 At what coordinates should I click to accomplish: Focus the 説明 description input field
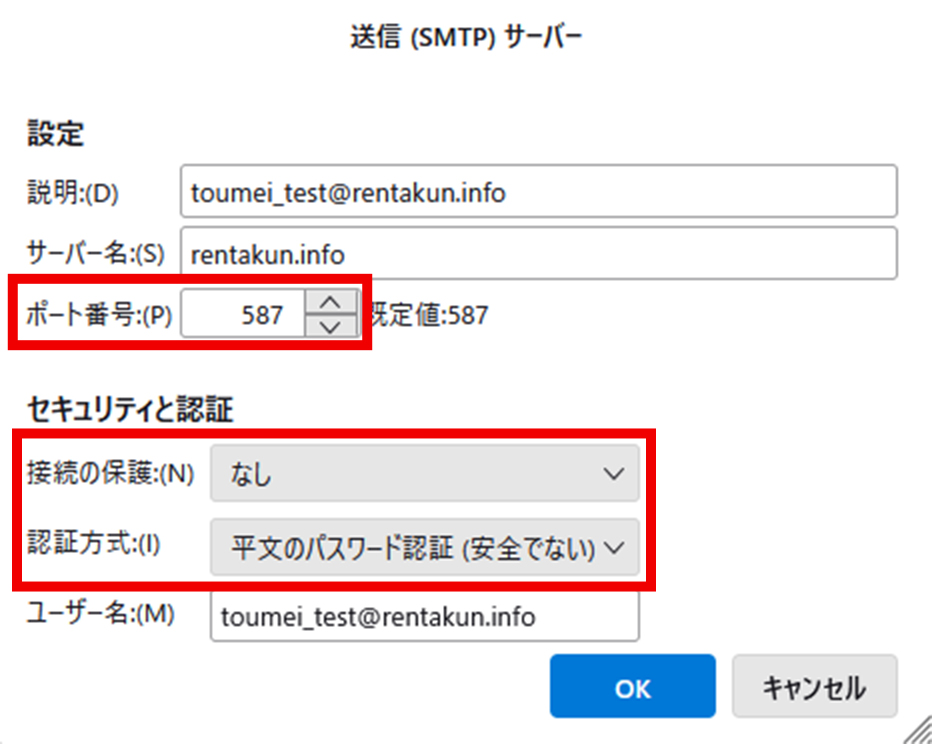(538, 192)
